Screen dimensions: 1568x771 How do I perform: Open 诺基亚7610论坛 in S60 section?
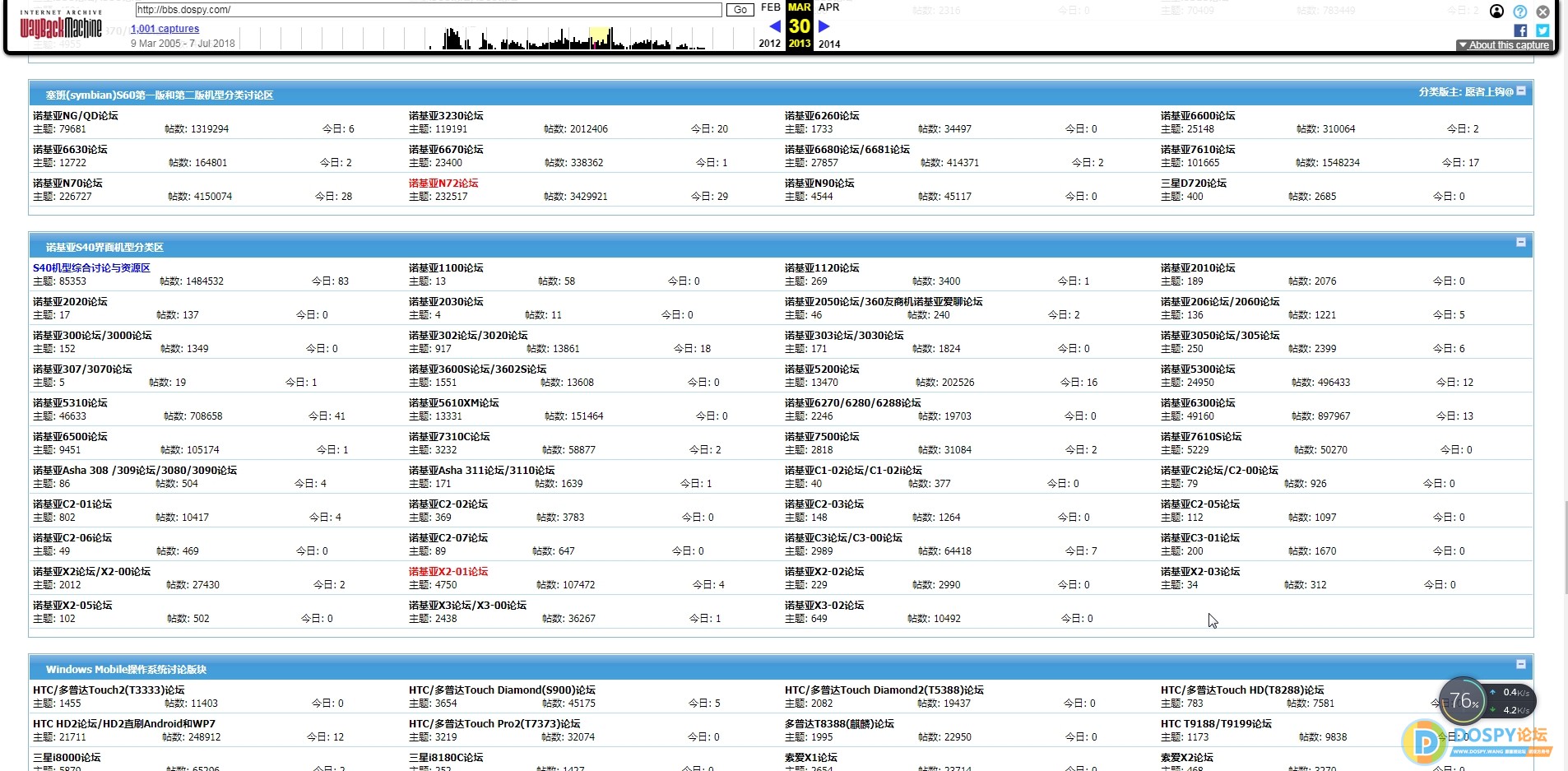point(1198,150)
